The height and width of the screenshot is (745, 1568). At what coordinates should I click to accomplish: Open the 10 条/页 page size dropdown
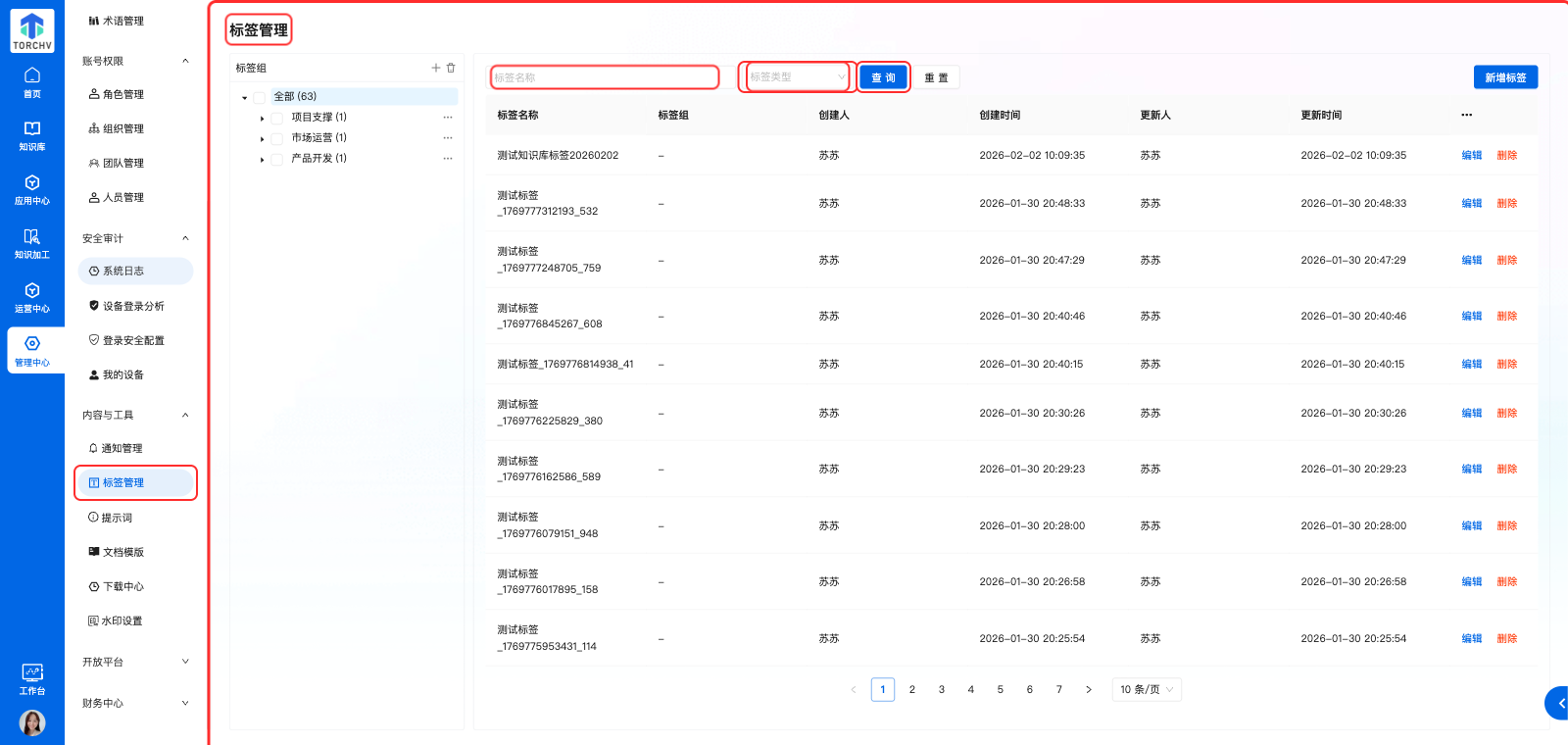click(1147, 689)
